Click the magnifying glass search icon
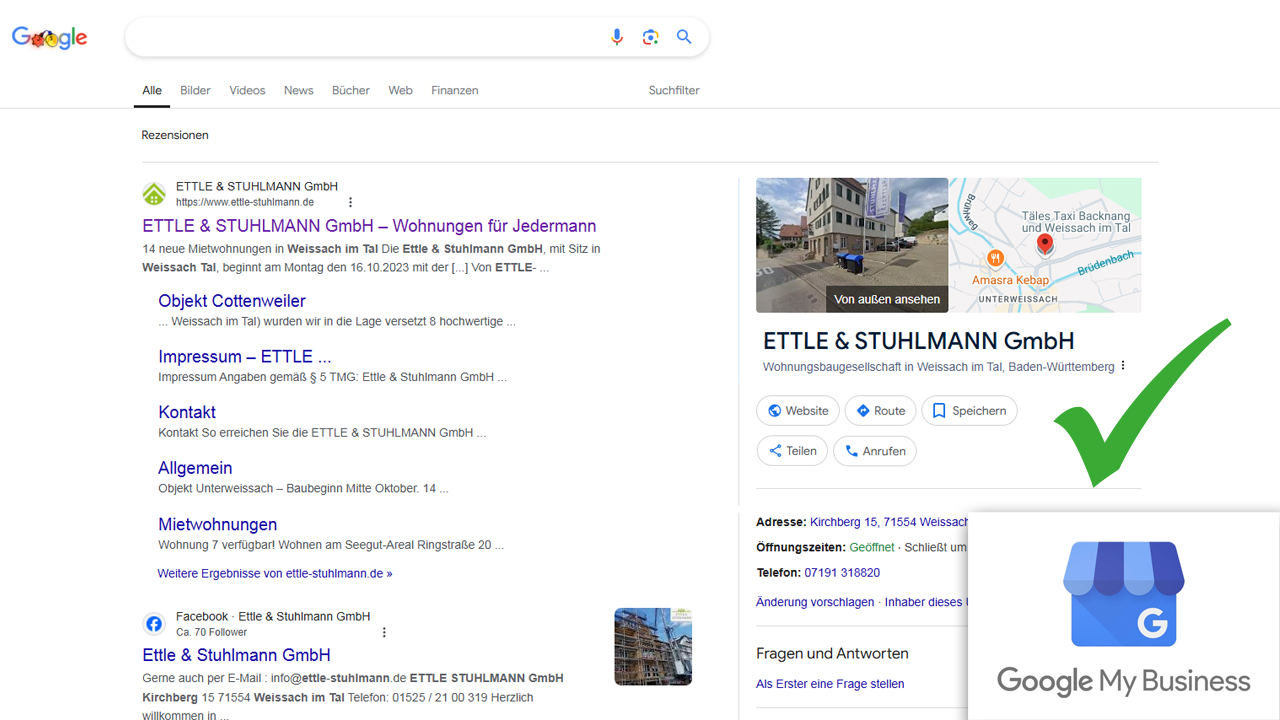 click(x=684, y=37)
